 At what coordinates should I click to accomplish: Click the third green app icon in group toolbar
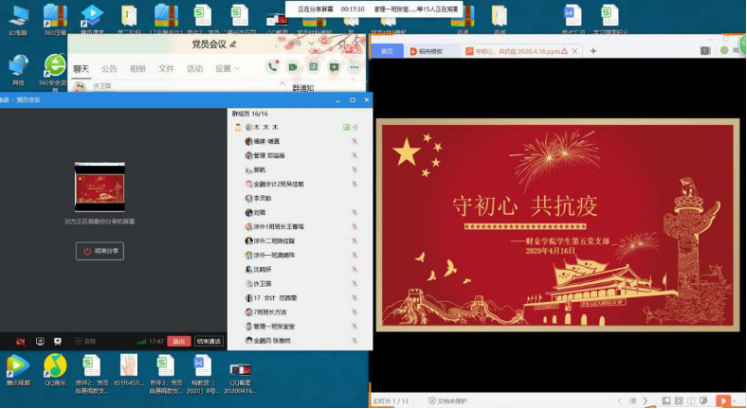[313, 68]
